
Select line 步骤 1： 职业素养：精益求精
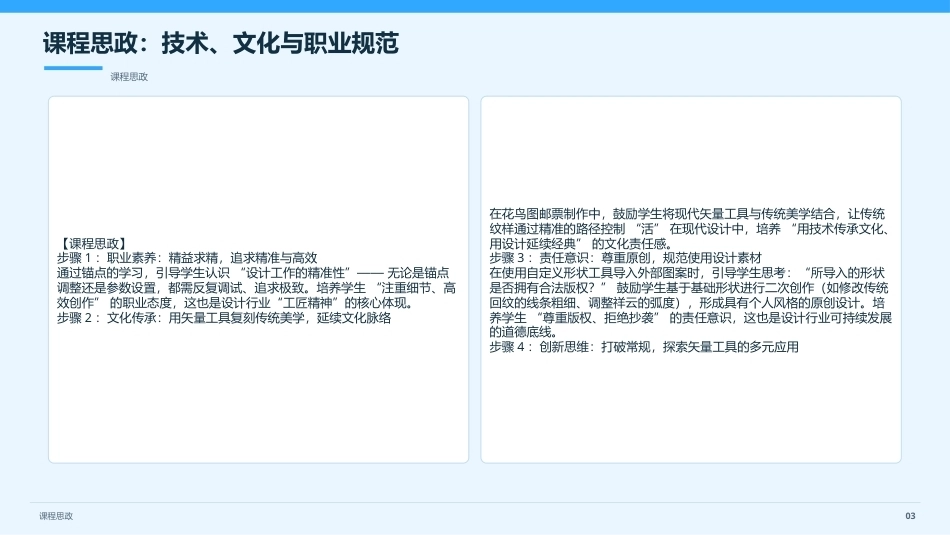(187, 258)
